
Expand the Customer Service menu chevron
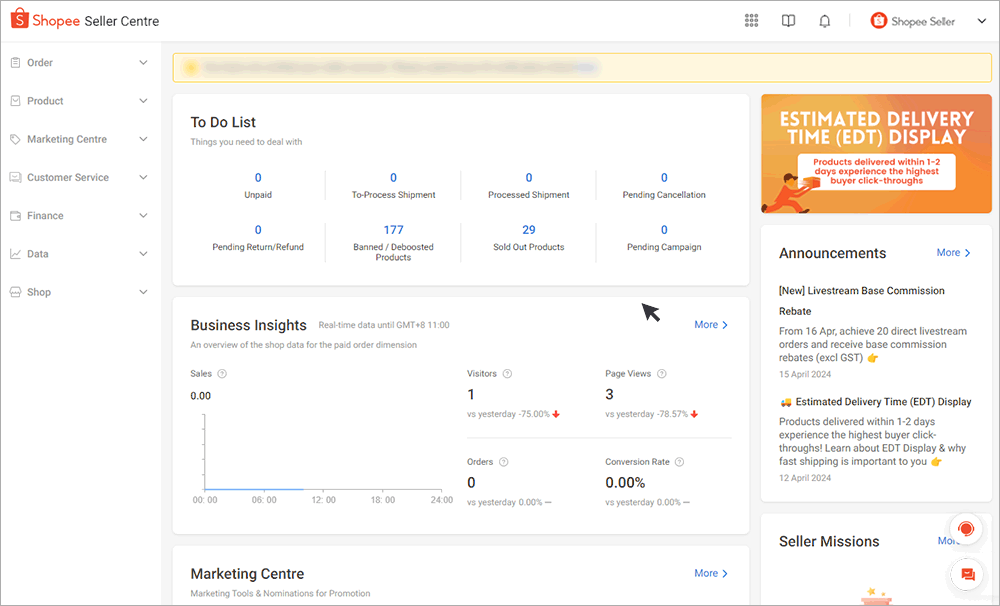coord(143,177)
